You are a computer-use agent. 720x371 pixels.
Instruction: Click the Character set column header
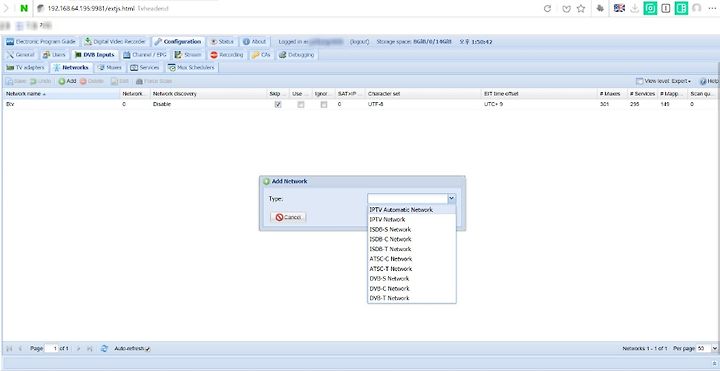pyautogui.click(x=423, y=94)
